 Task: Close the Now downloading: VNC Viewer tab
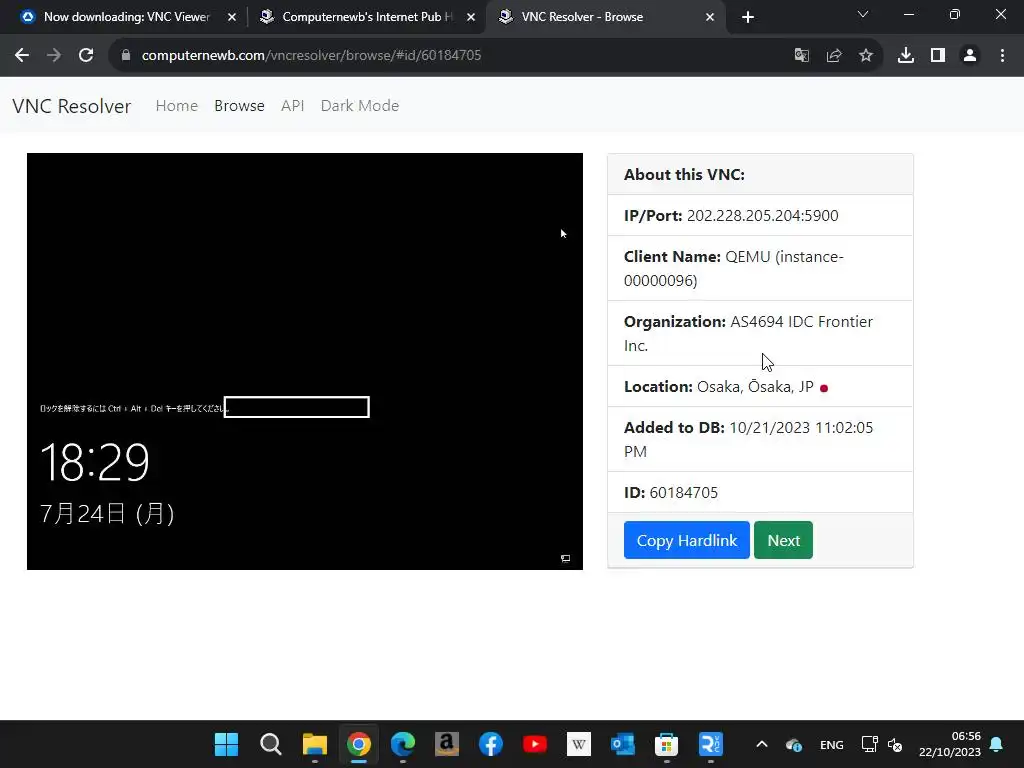click(232, 17)
